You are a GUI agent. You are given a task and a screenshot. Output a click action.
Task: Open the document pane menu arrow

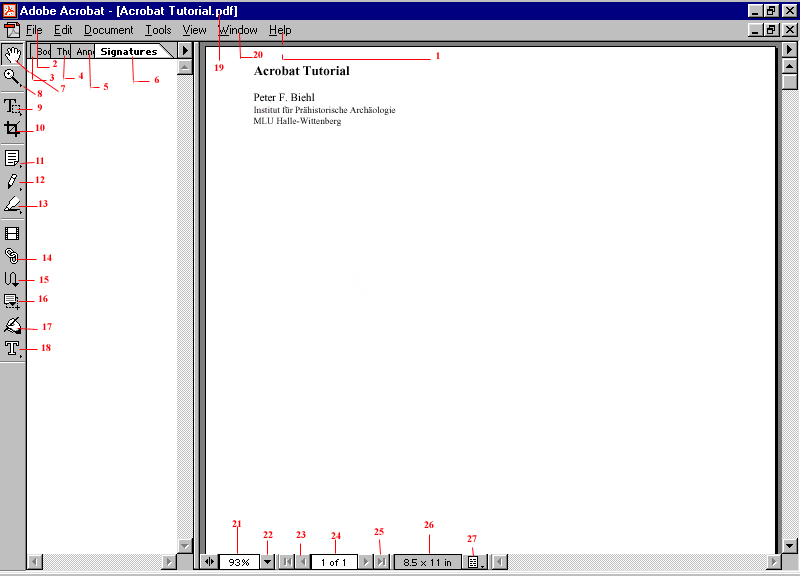point(789,49)
